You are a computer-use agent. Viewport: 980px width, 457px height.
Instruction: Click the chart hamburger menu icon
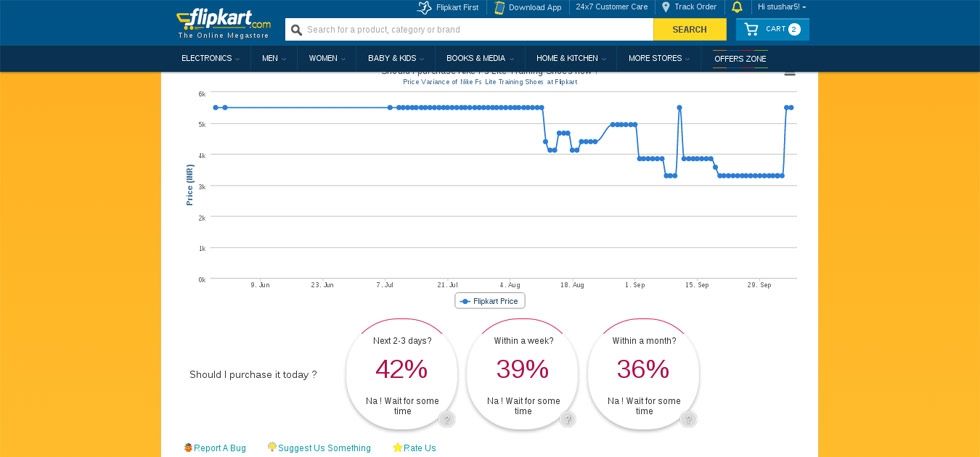pyautogui.click(x=789, y=73)
